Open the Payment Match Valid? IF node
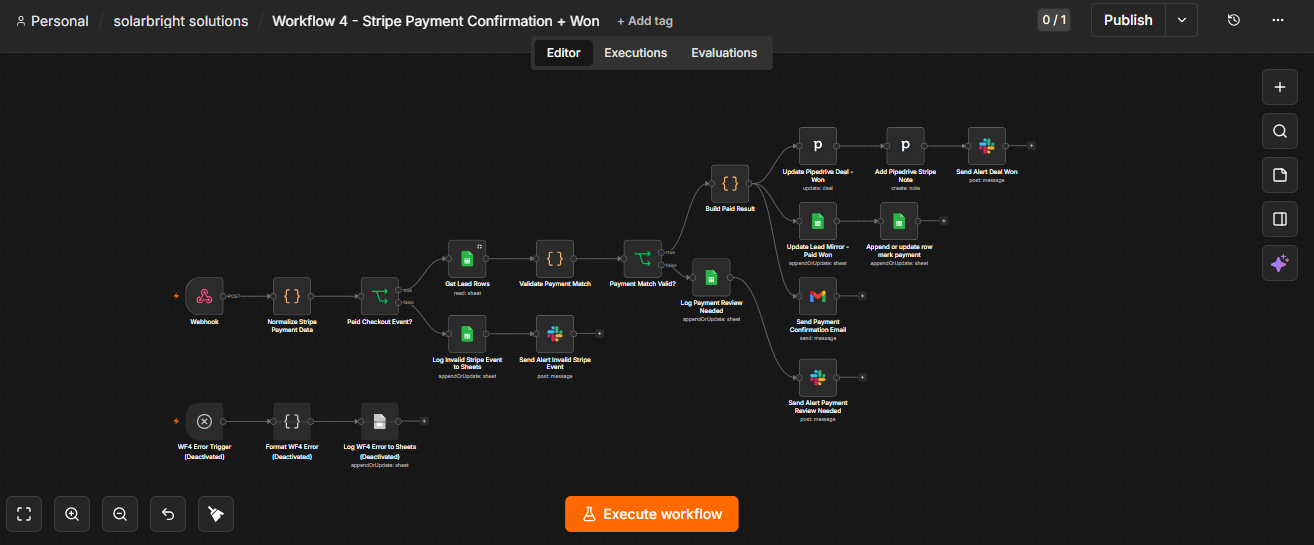1314x545 pixels. point(643,258)
